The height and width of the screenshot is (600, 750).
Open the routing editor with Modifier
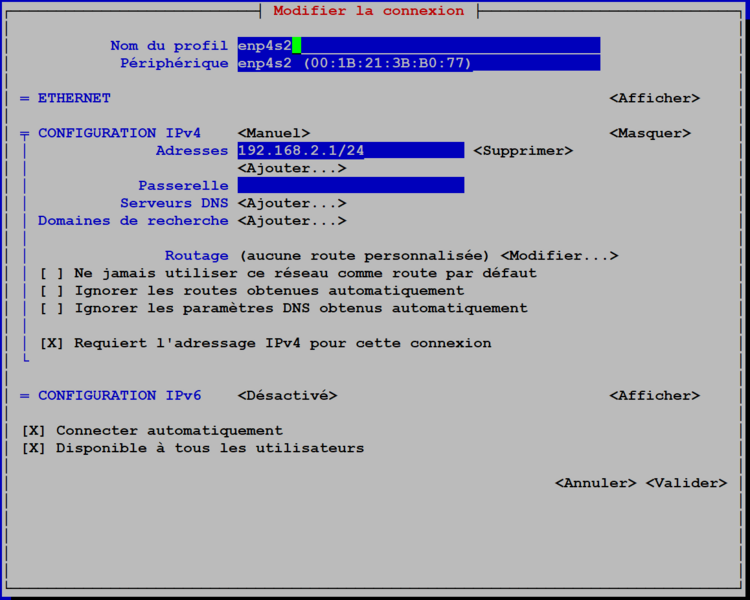click(559, 256)
